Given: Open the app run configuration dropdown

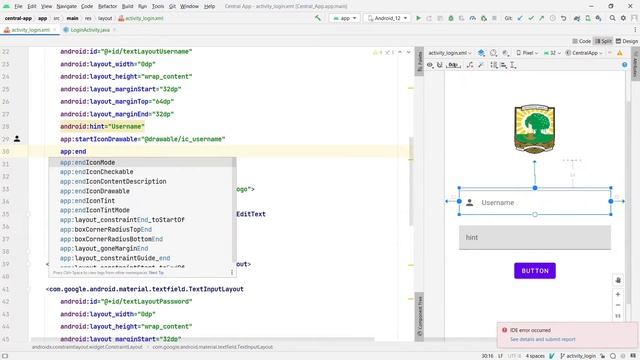Looking at the screenshot, I should click(x=344, y=18).
